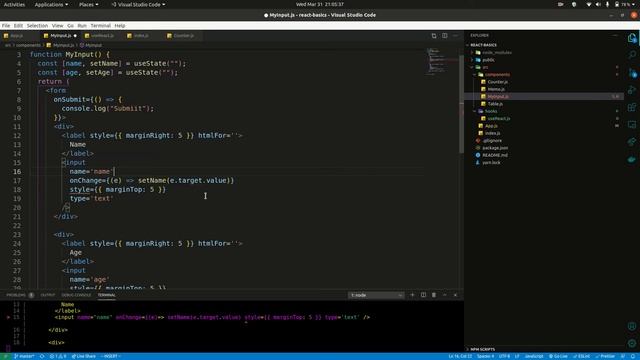Close the bottom terminal panel
This screenshot has height=360, width=640.
click(455, 295)
